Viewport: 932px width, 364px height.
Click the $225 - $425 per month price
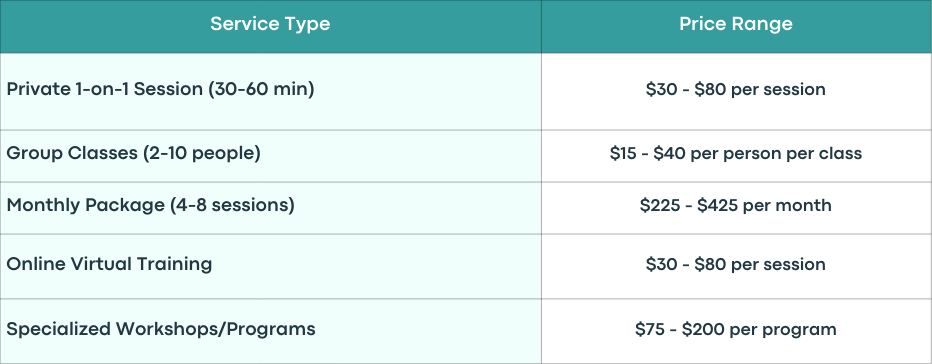pyautogui.click(x=736, y=205)
